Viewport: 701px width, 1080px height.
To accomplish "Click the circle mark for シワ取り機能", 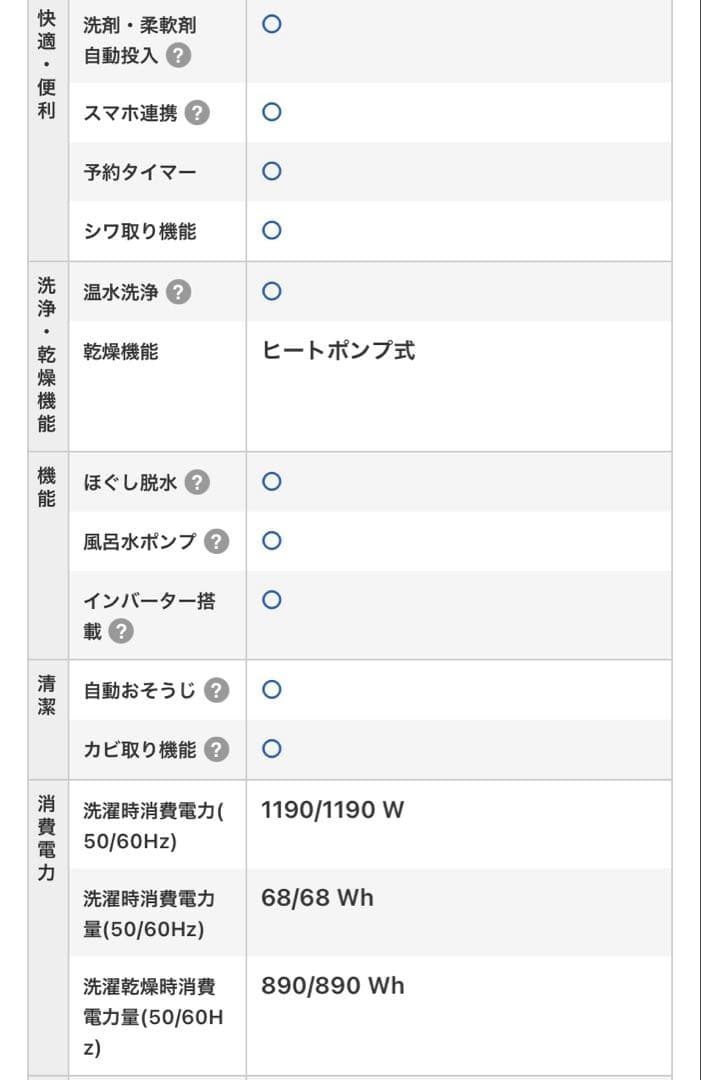I will [271, 230].
